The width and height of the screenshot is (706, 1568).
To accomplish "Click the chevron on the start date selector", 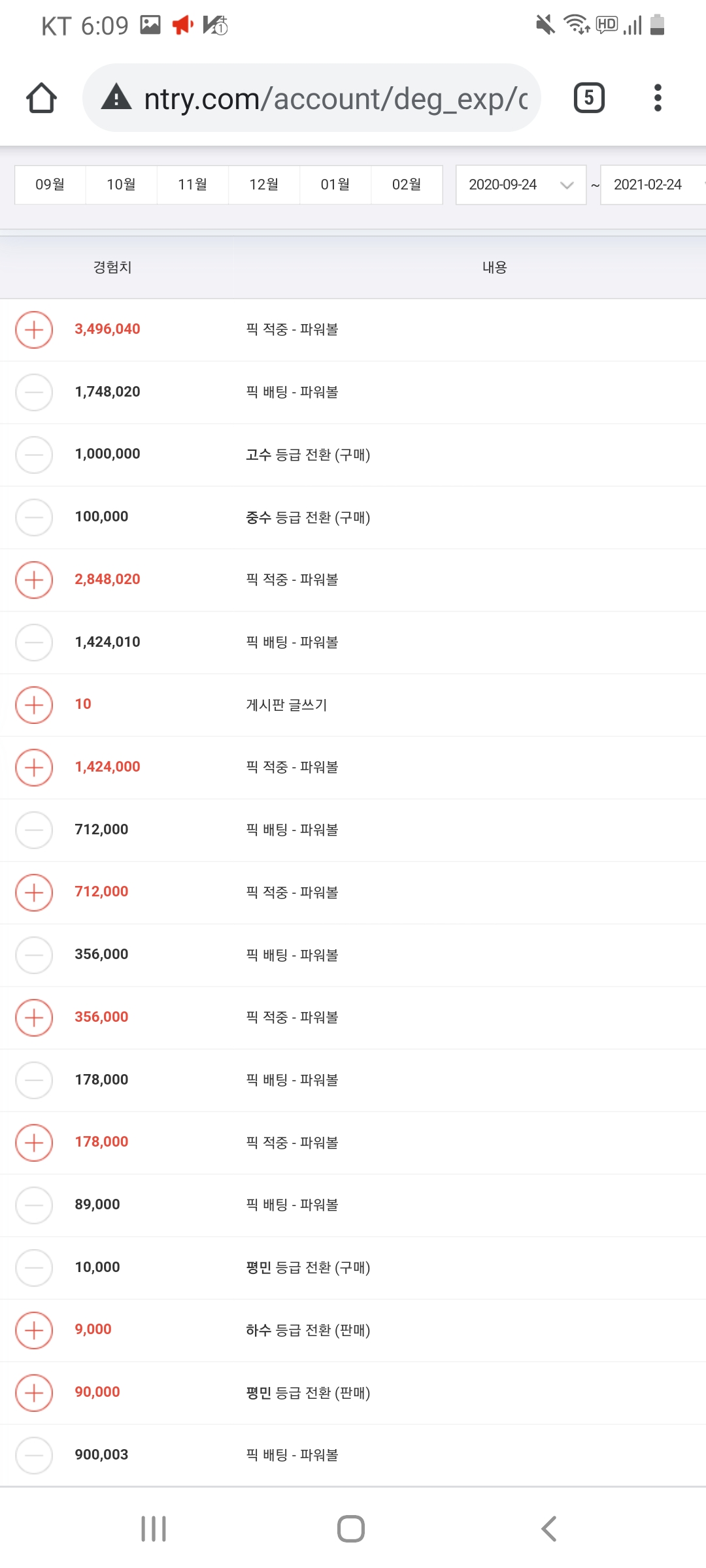I will pos(567,186).
